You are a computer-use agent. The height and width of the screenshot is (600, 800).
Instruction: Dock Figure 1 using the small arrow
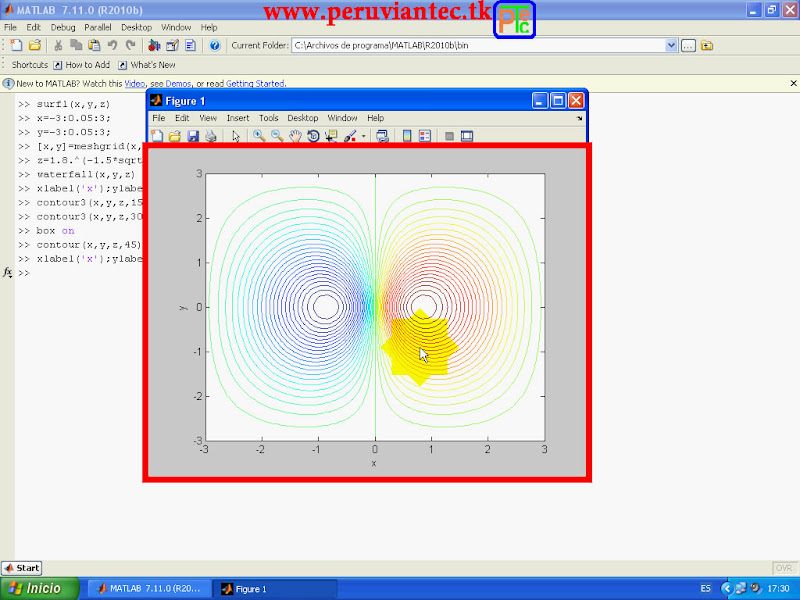coord(580,118)
